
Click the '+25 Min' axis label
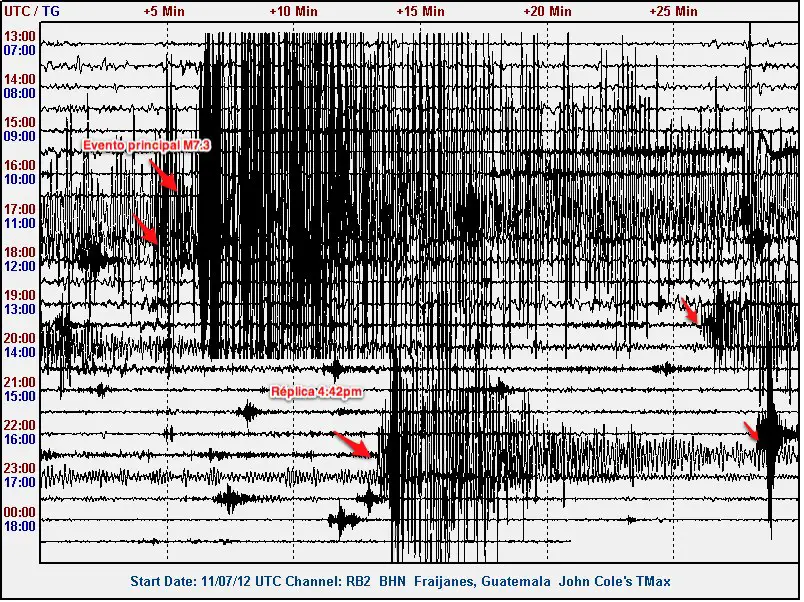coord(673,11)
